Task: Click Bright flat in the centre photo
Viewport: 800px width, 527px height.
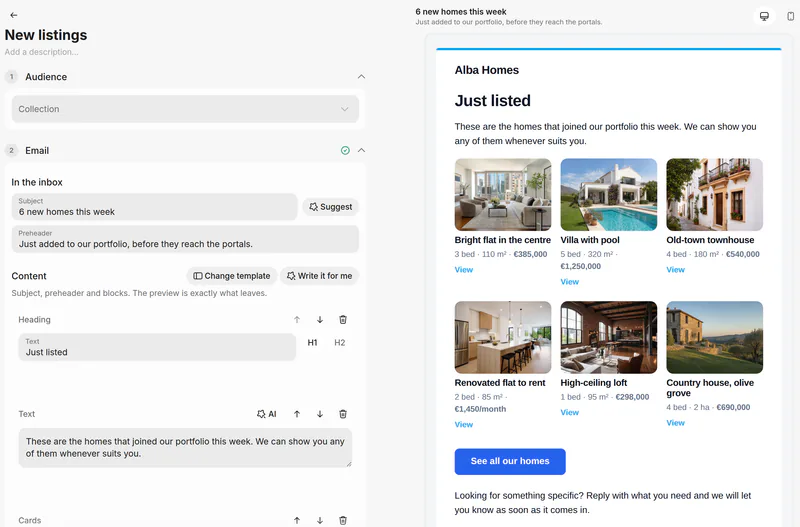Action: 503,194
